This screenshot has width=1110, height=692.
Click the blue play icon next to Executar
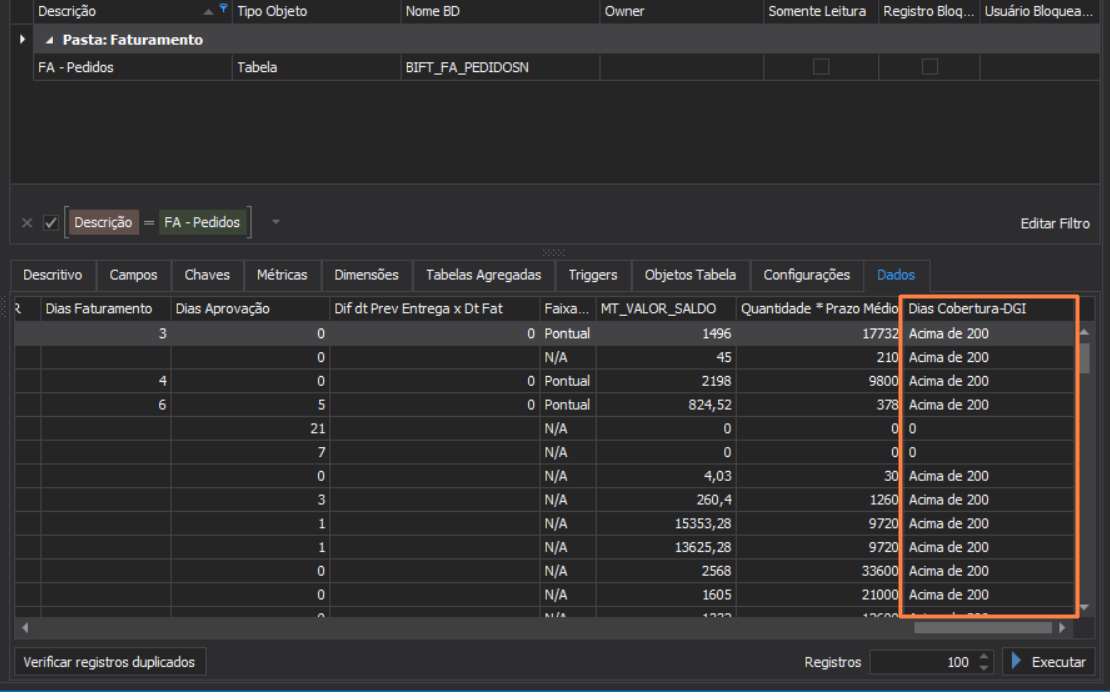(x=1017, y=662)
